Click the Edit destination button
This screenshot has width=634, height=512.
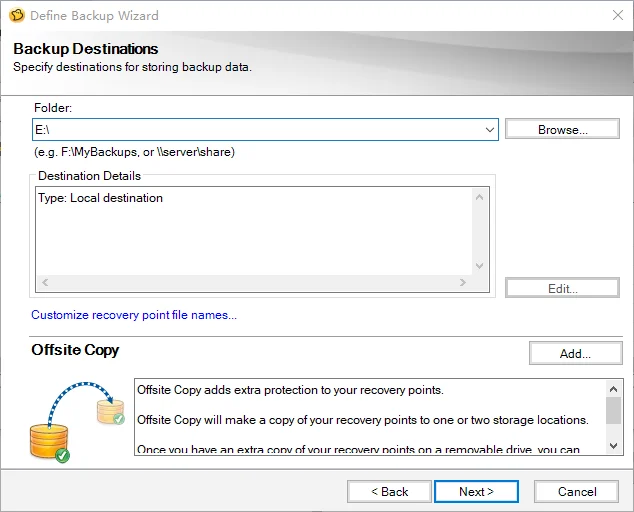[x=562, y=288]
